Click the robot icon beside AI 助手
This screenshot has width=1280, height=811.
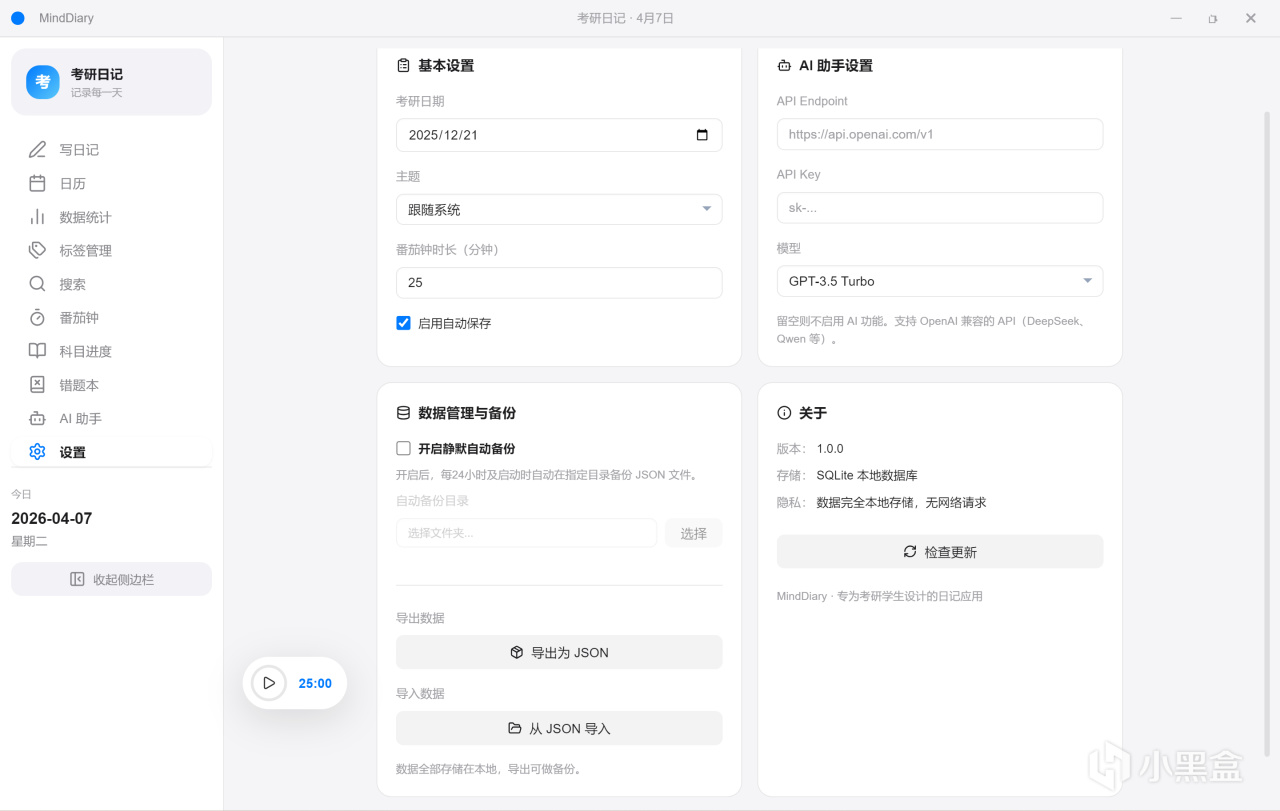37,418
